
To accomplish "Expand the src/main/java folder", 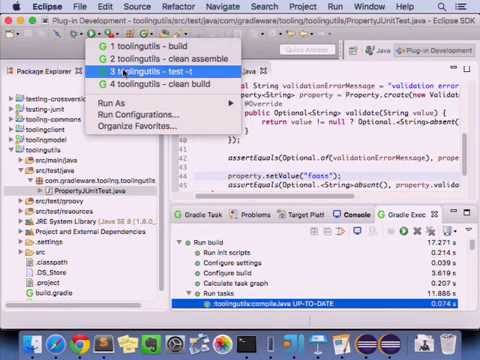I will coord(21,160).
